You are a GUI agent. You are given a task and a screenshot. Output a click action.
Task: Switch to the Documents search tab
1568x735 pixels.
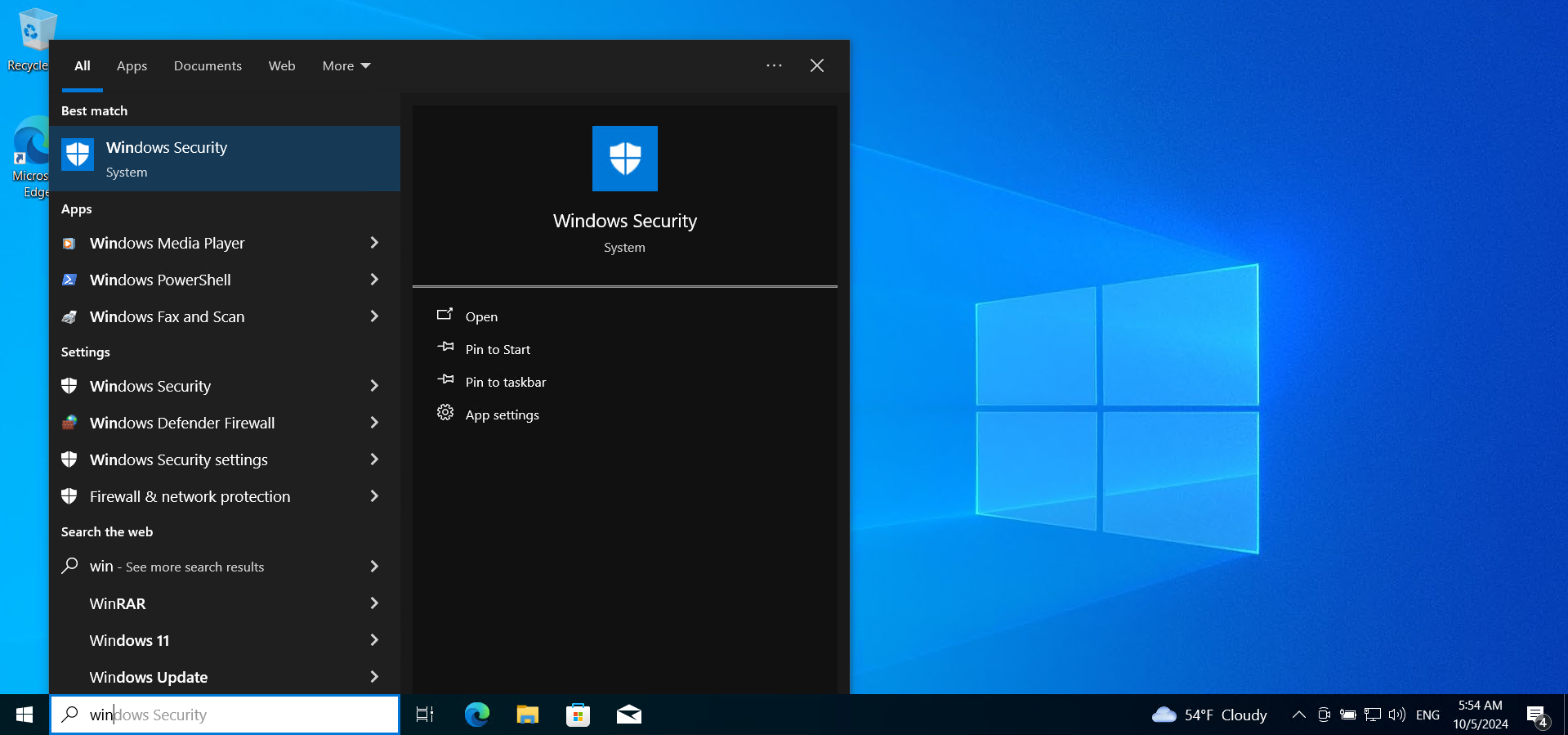[208, 65]
